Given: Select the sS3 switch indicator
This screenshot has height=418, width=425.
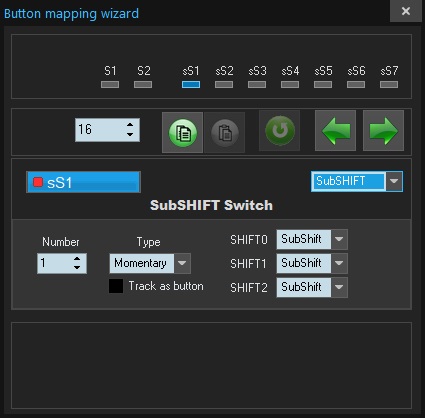Looking at the screenshot, I should pos(257,85).
